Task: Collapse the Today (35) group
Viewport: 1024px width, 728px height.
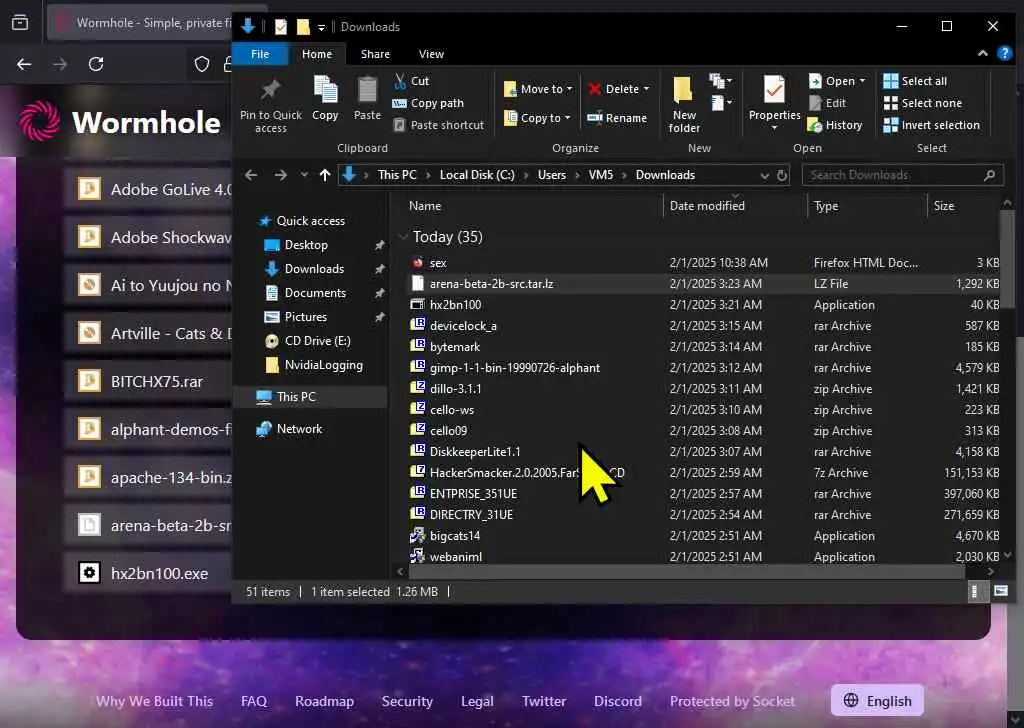Action: [x=403, y=236]
